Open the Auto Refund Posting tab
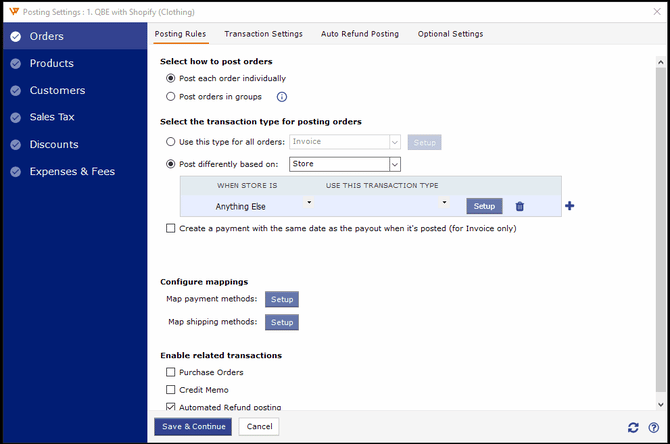The width and height of the screenshot is (670, 444). tap(359, 34)
